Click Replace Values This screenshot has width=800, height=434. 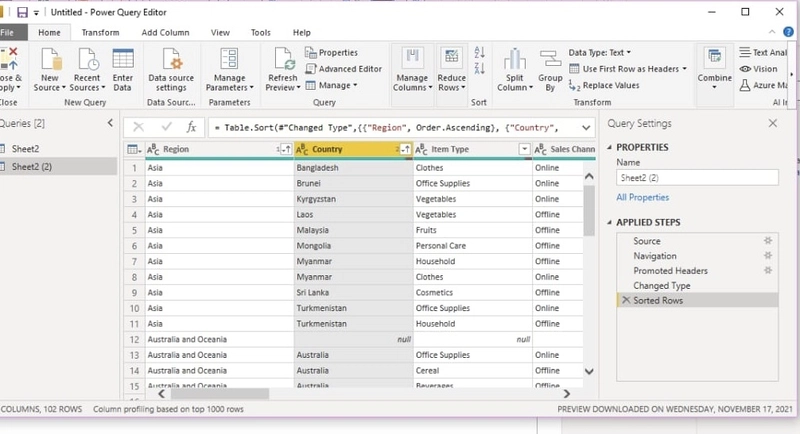[x=604, y=85]
